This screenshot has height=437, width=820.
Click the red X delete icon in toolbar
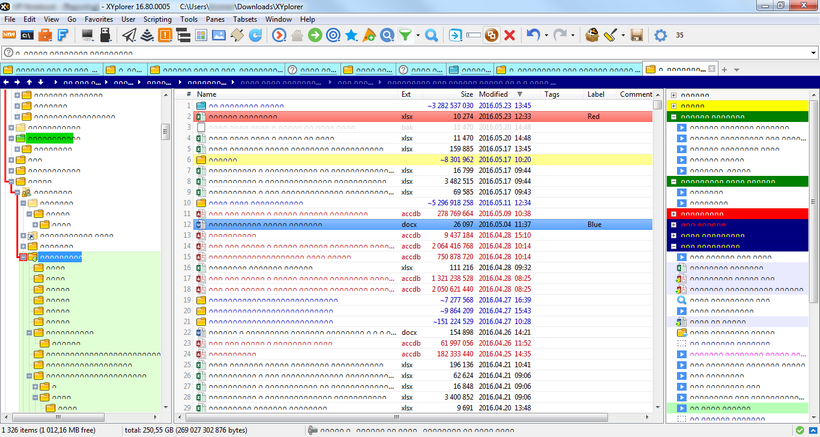click(x=510, y=36)
